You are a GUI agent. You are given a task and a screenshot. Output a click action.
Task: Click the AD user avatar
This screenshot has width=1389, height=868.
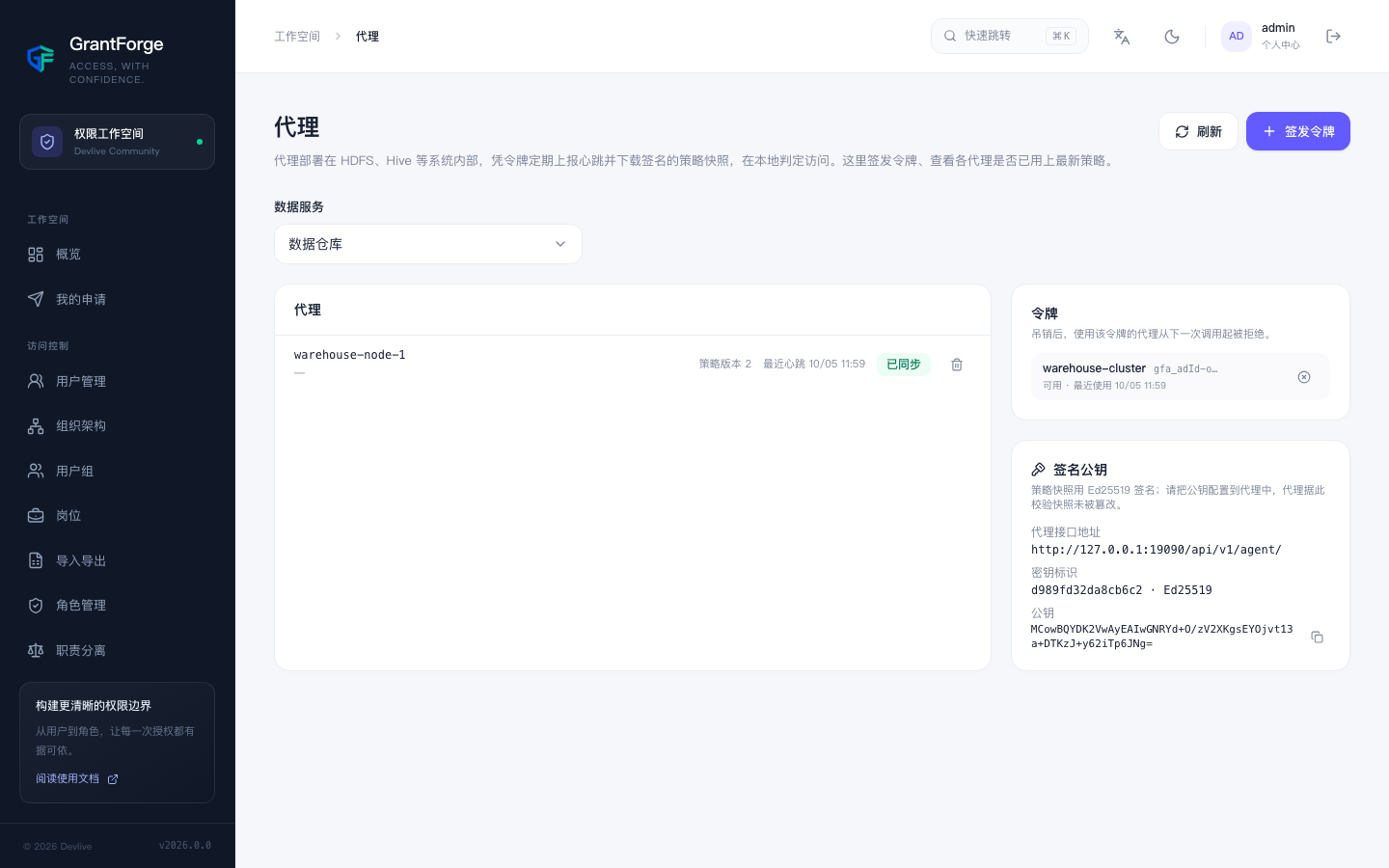click(x=1237, y=37)
